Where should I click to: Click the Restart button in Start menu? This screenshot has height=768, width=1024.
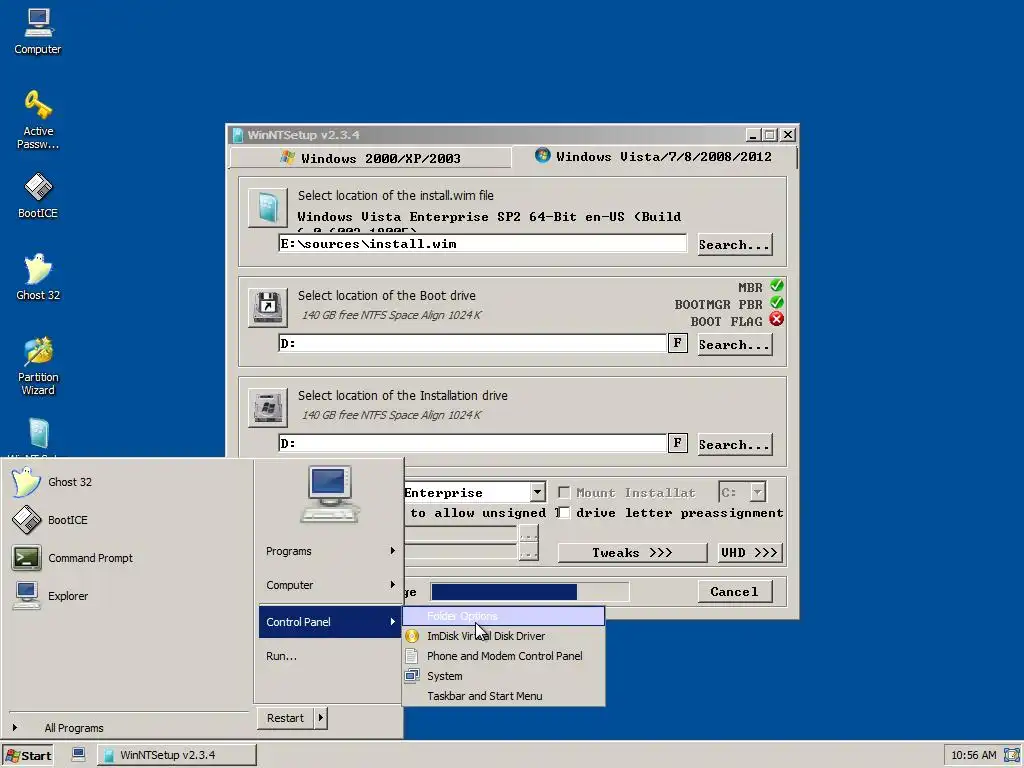(x=285, y=718)
